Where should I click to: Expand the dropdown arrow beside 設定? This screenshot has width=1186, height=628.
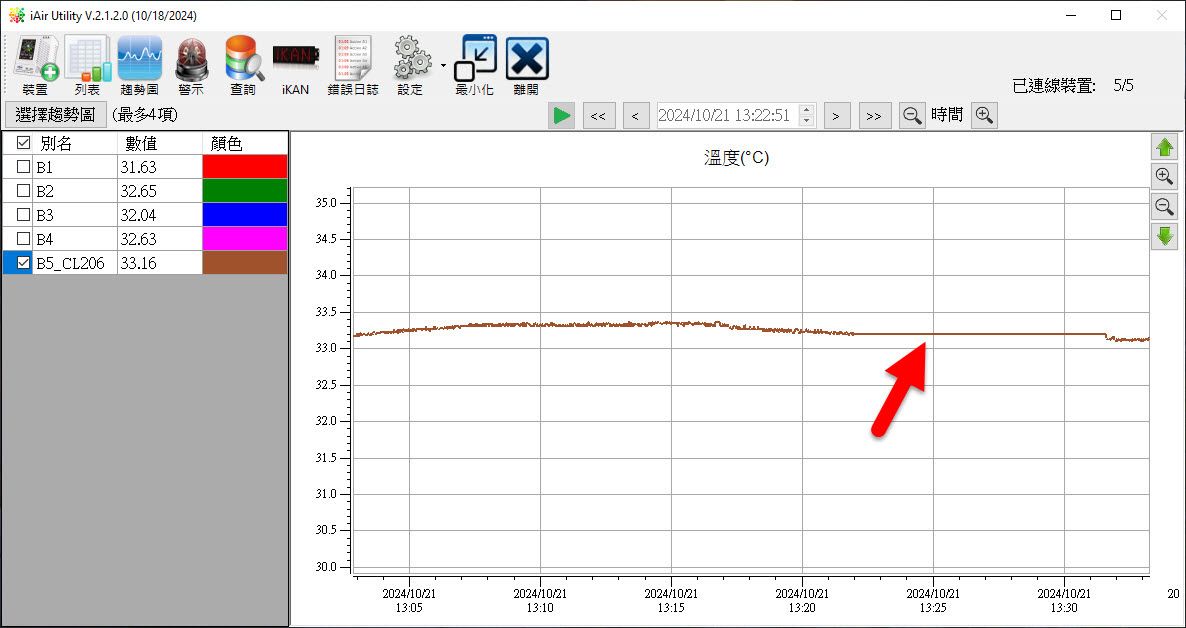[x=442, y=65]
